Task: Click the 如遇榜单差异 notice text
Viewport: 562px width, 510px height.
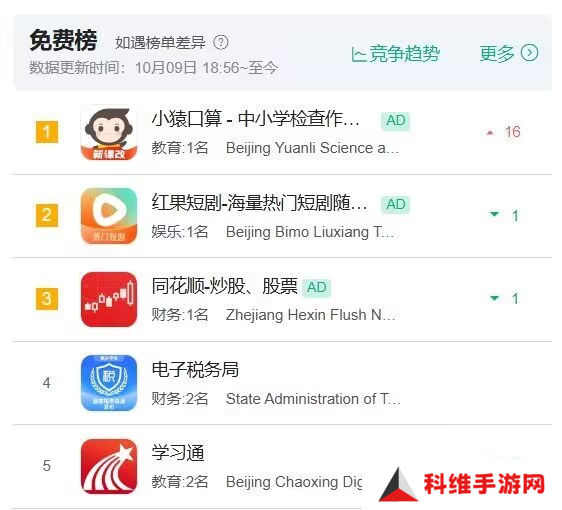Action: pyautogui.click(x=160, y=43)
